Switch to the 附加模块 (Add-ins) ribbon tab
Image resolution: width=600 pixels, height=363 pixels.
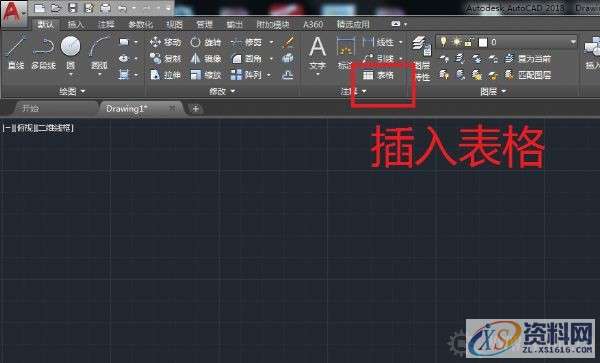coord(273,25)
